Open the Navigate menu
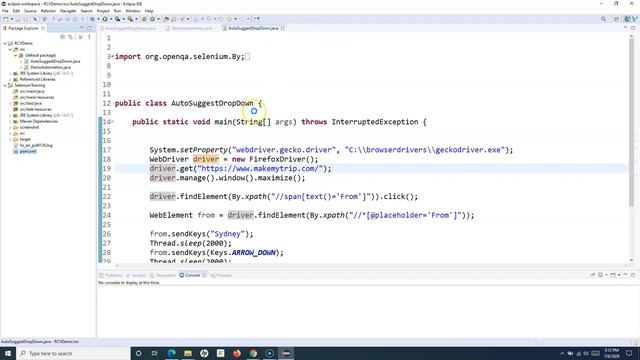Screen dimensions: 640x360 coord(68,11)
